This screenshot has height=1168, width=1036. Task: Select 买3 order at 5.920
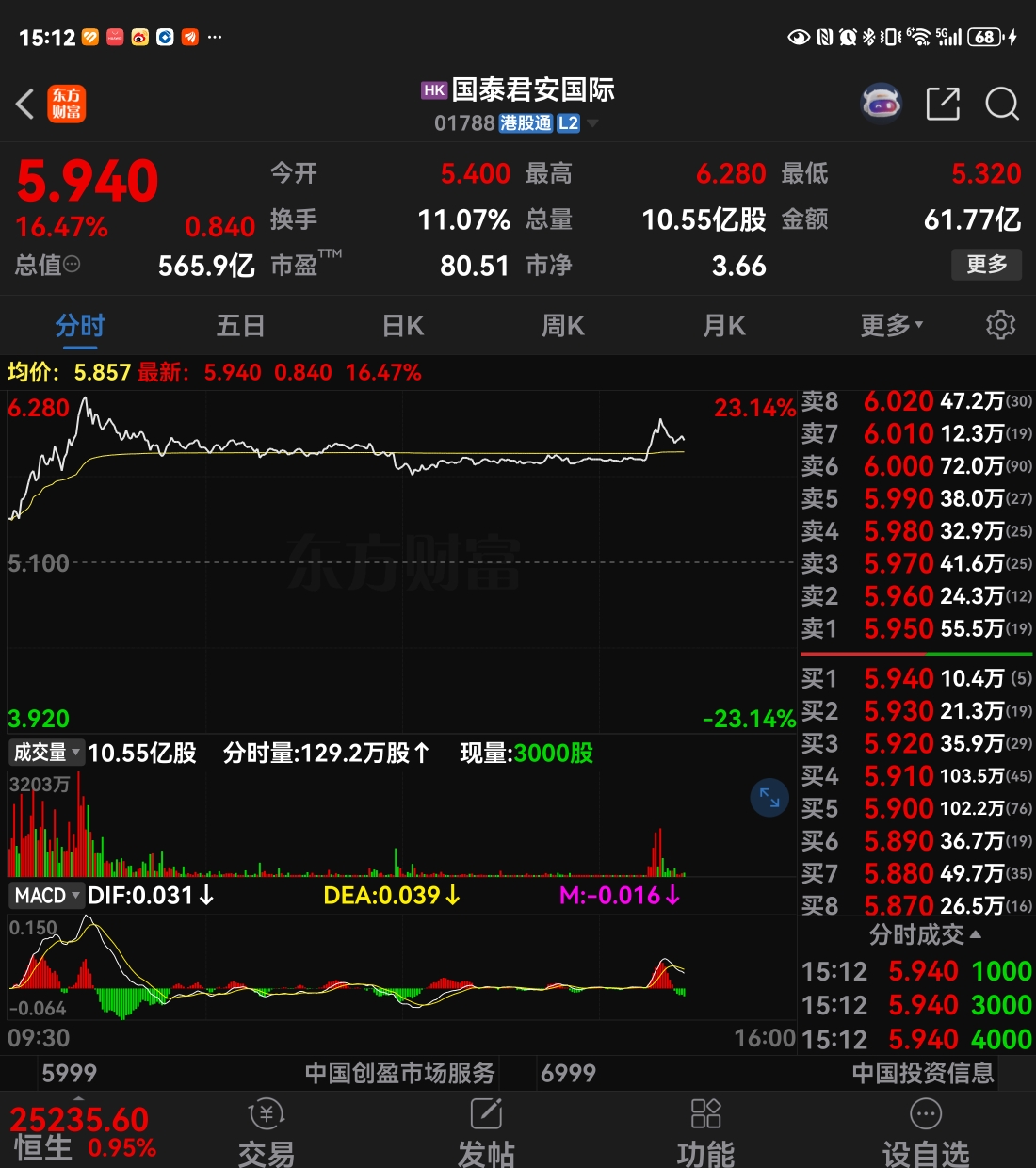coord(916,743)
